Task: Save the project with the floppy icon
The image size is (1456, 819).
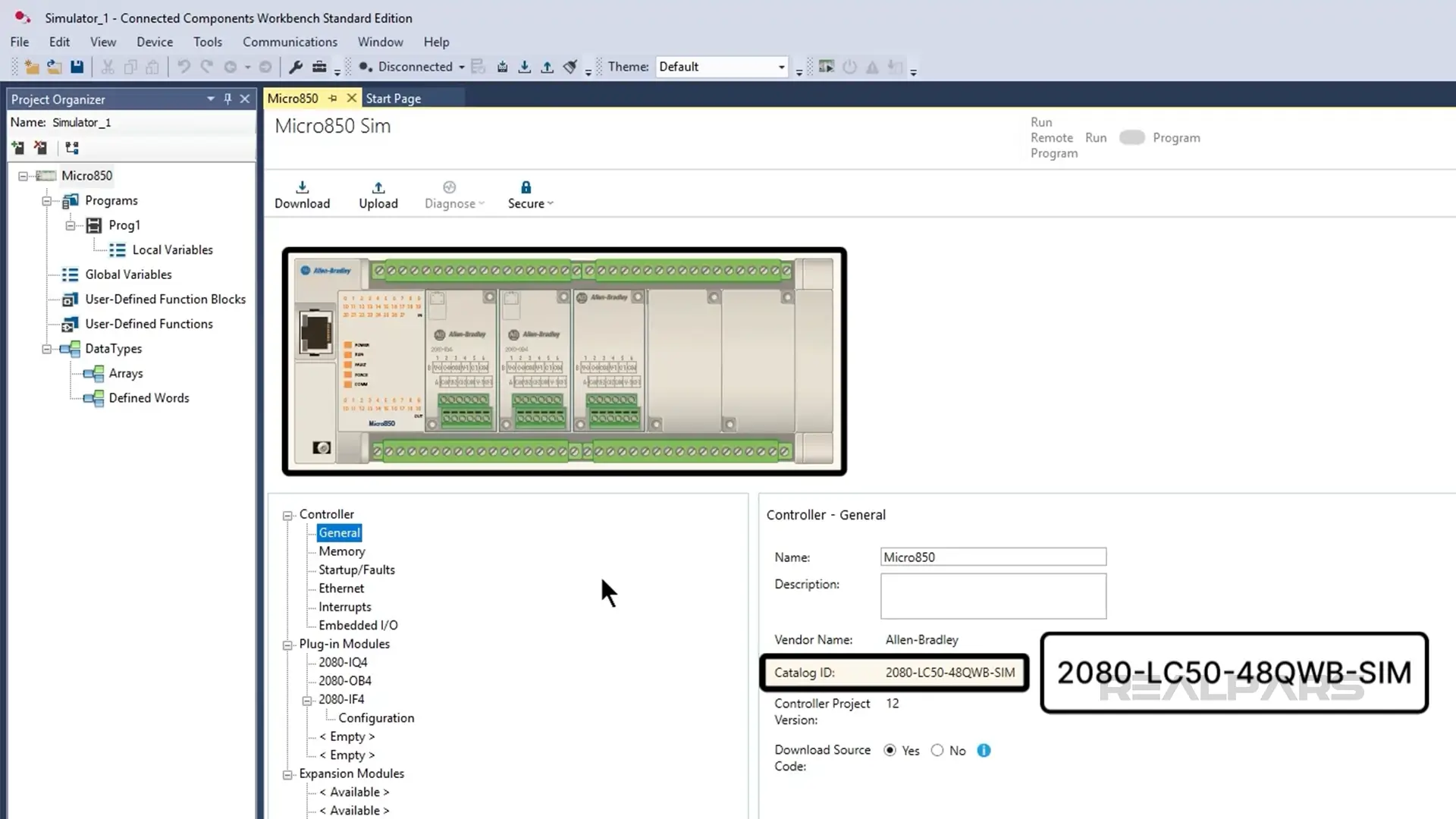Action: tap(77, 67)
